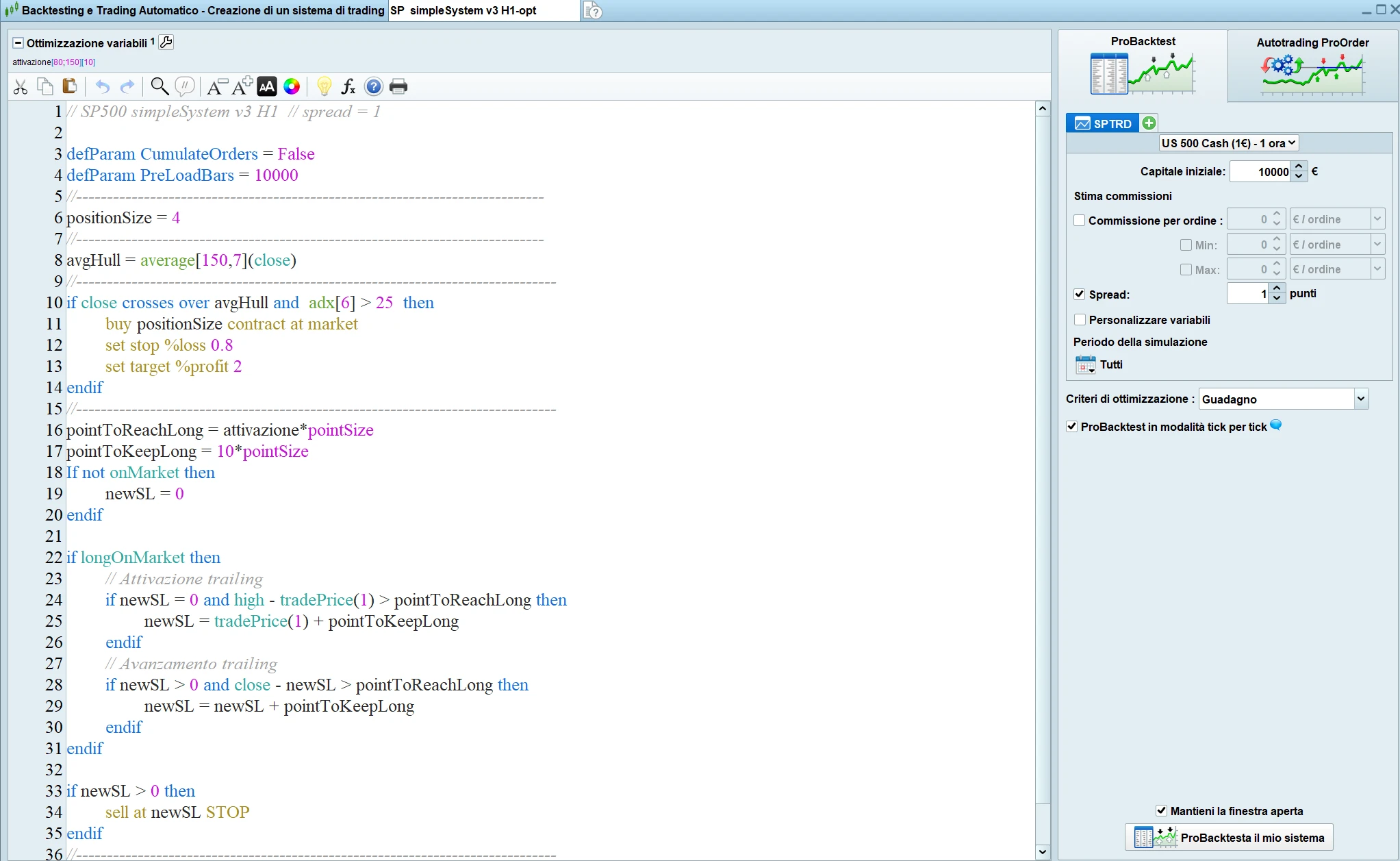This screenshot has height=861, width=1400.
Task: Open help with the blue question mark
Action: (x=374, y=86)
